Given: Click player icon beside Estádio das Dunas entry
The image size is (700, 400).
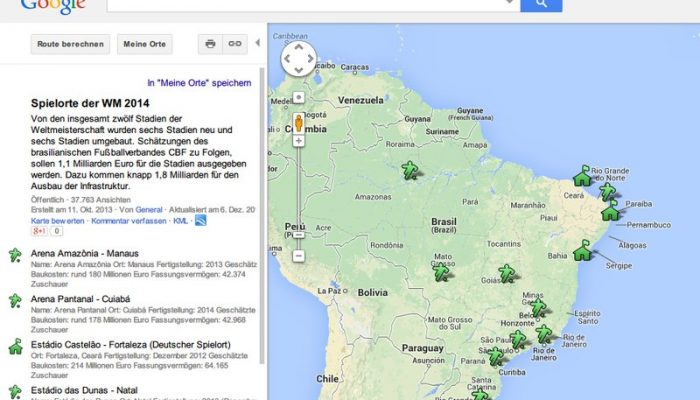Looking at the screenshot, I should click(x=15, y=392).
